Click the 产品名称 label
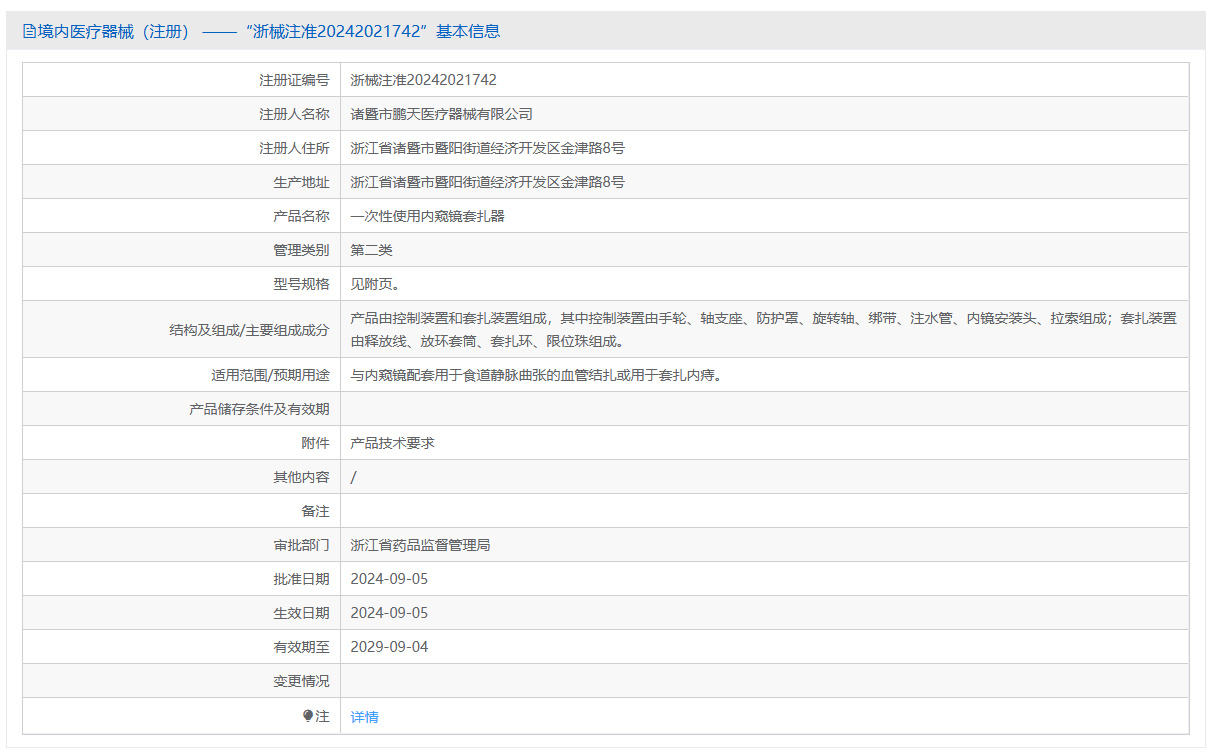 [x=301, y=216]
